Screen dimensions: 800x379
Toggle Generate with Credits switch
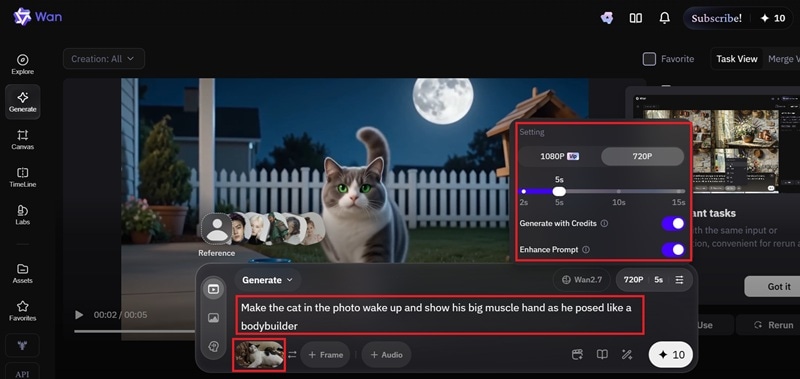673,223
